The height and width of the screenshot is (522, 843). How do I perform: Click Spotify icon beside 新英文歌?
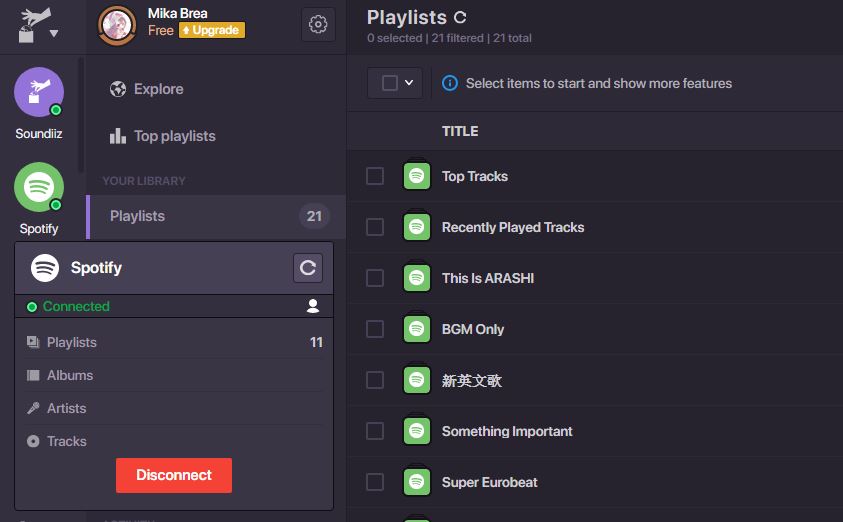coord(417,380)
